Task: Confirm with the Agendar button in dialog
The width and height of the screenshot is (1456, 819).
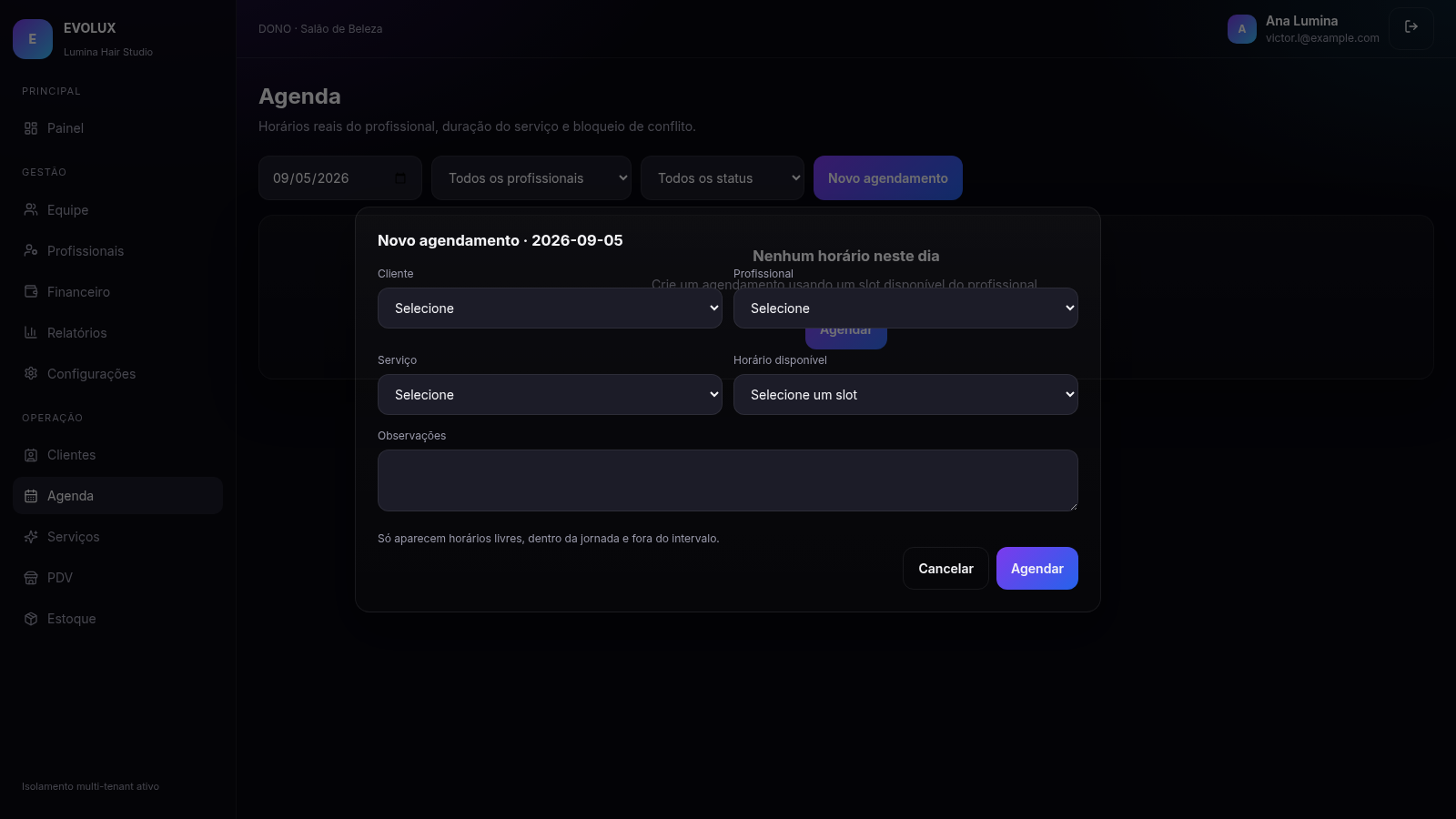Action: coord(1037,569)
